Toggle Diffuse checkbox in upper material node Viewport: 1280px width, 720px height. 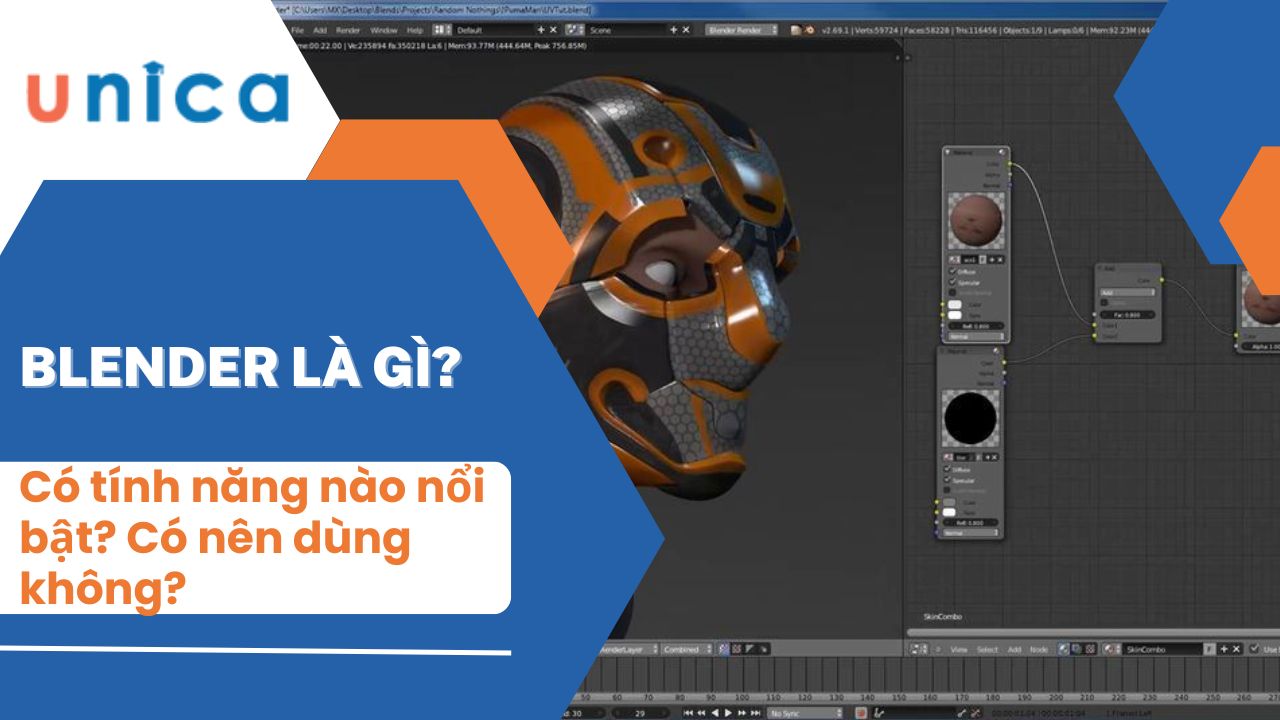951,271
